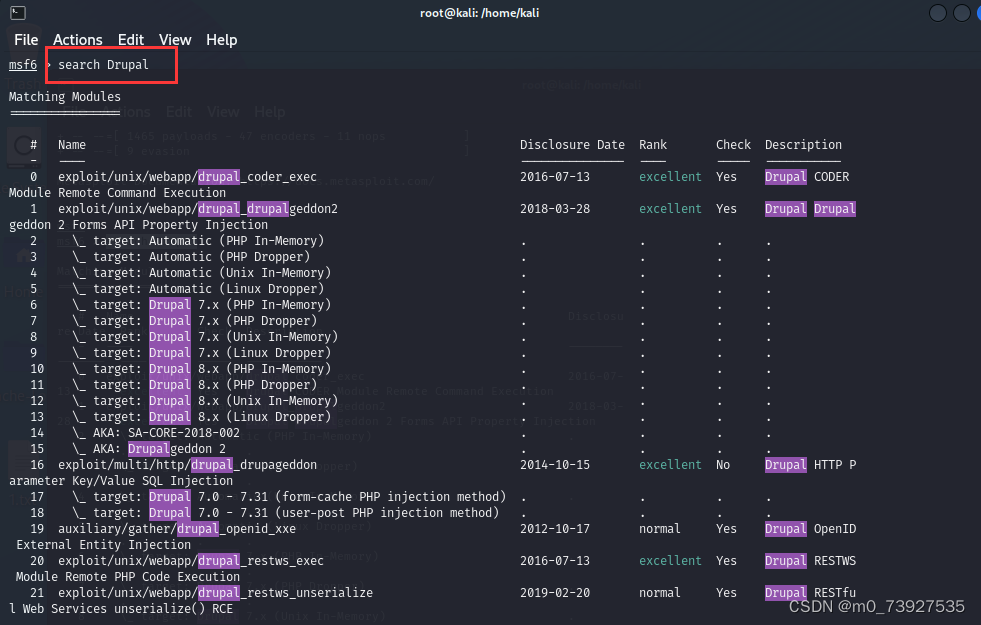Open the File menu
Image resolution: width=981 pixels, height=625 pixels.
pyautogui.click(x=25, y=40)
